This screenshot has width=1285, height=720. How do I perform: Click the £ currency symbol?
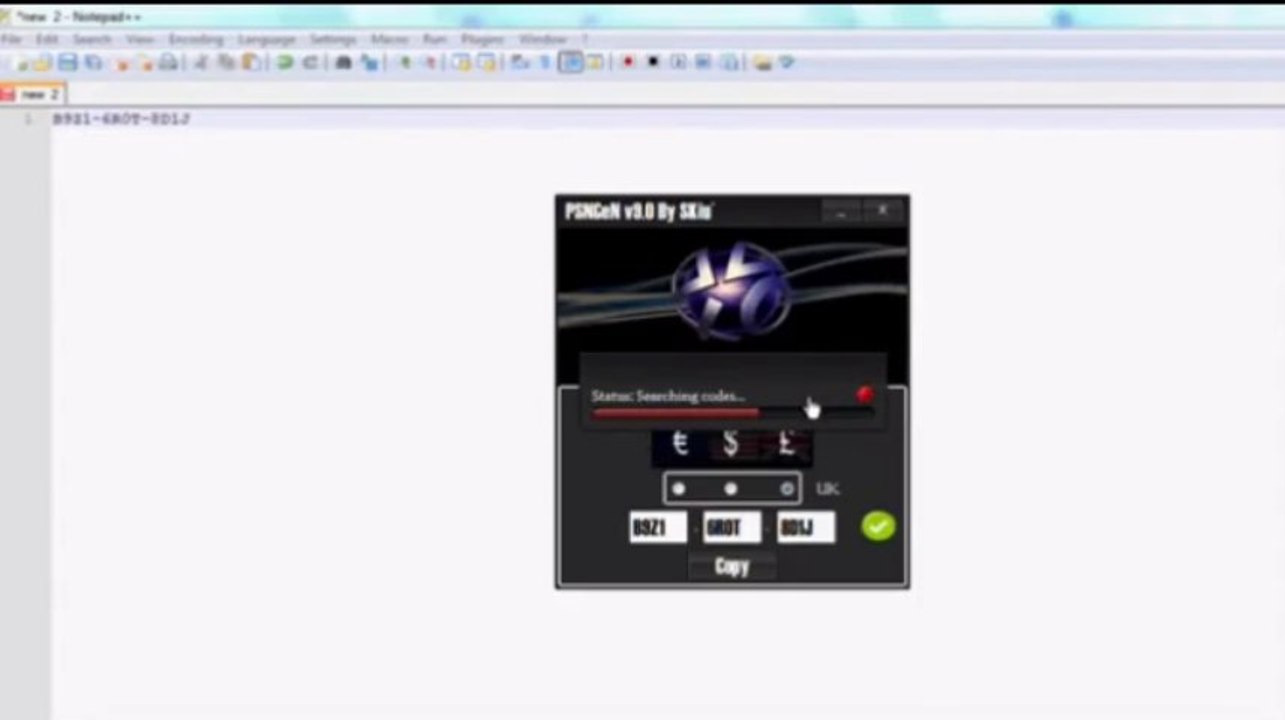tap(786, 444)
